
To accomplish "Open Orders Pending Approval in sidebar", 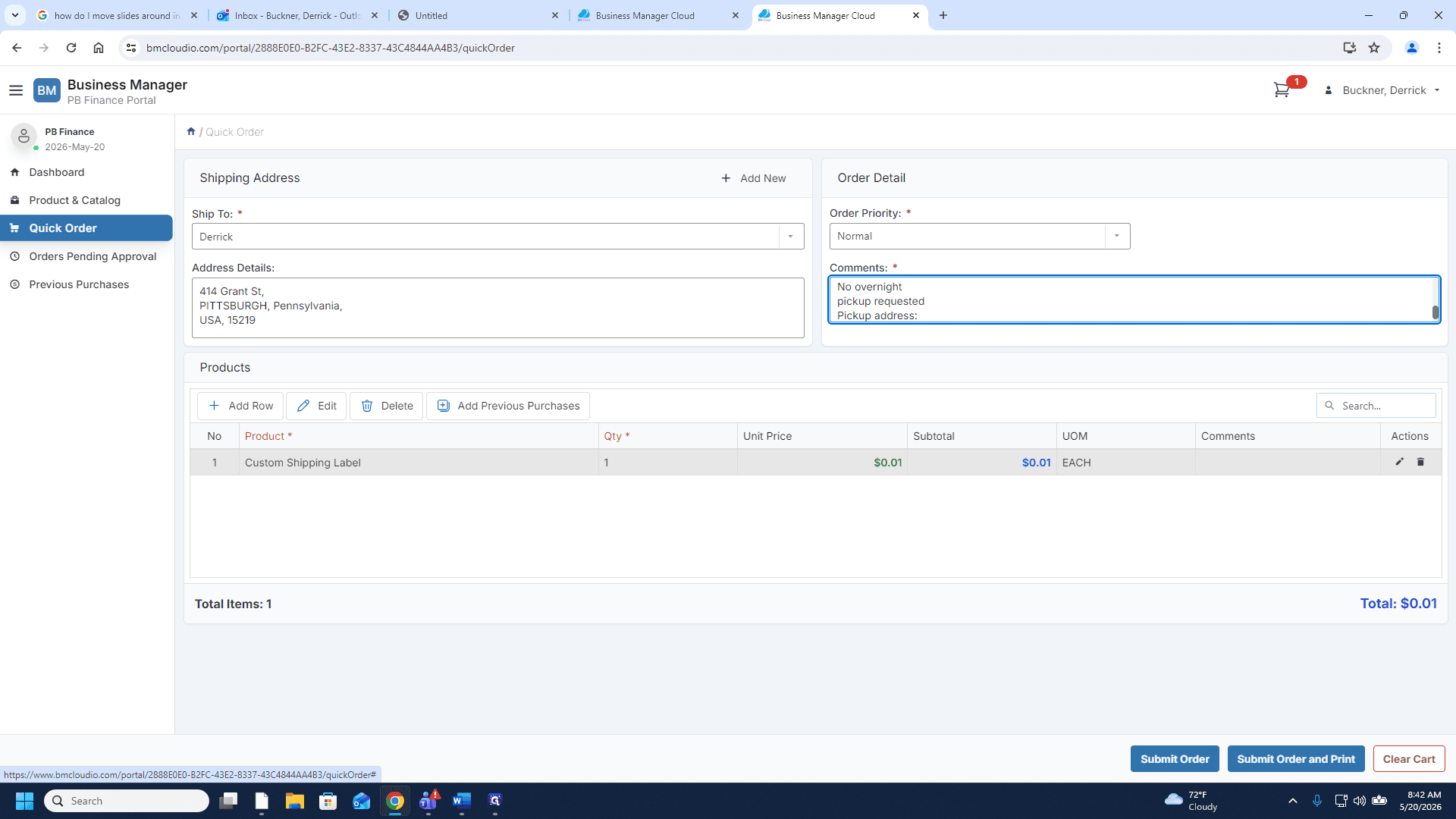I will 93,256.
